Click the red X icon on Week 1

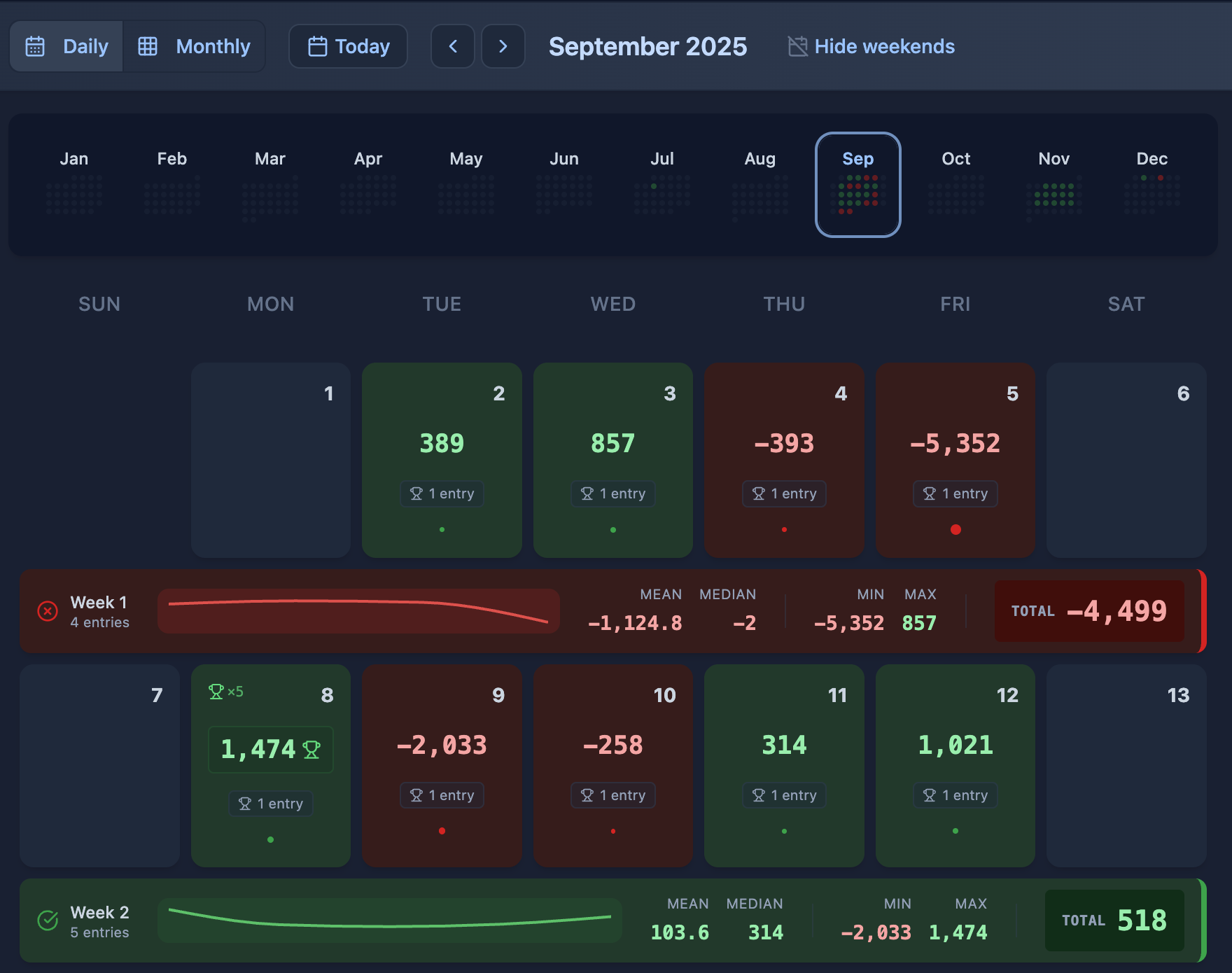tap(48, 611)
